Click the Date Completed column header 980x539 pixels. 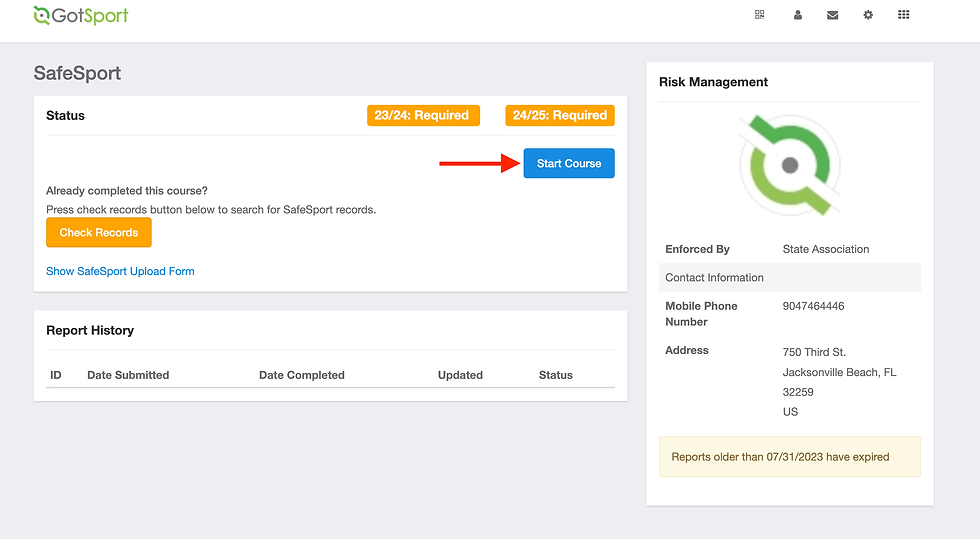[x=301, y=375]
